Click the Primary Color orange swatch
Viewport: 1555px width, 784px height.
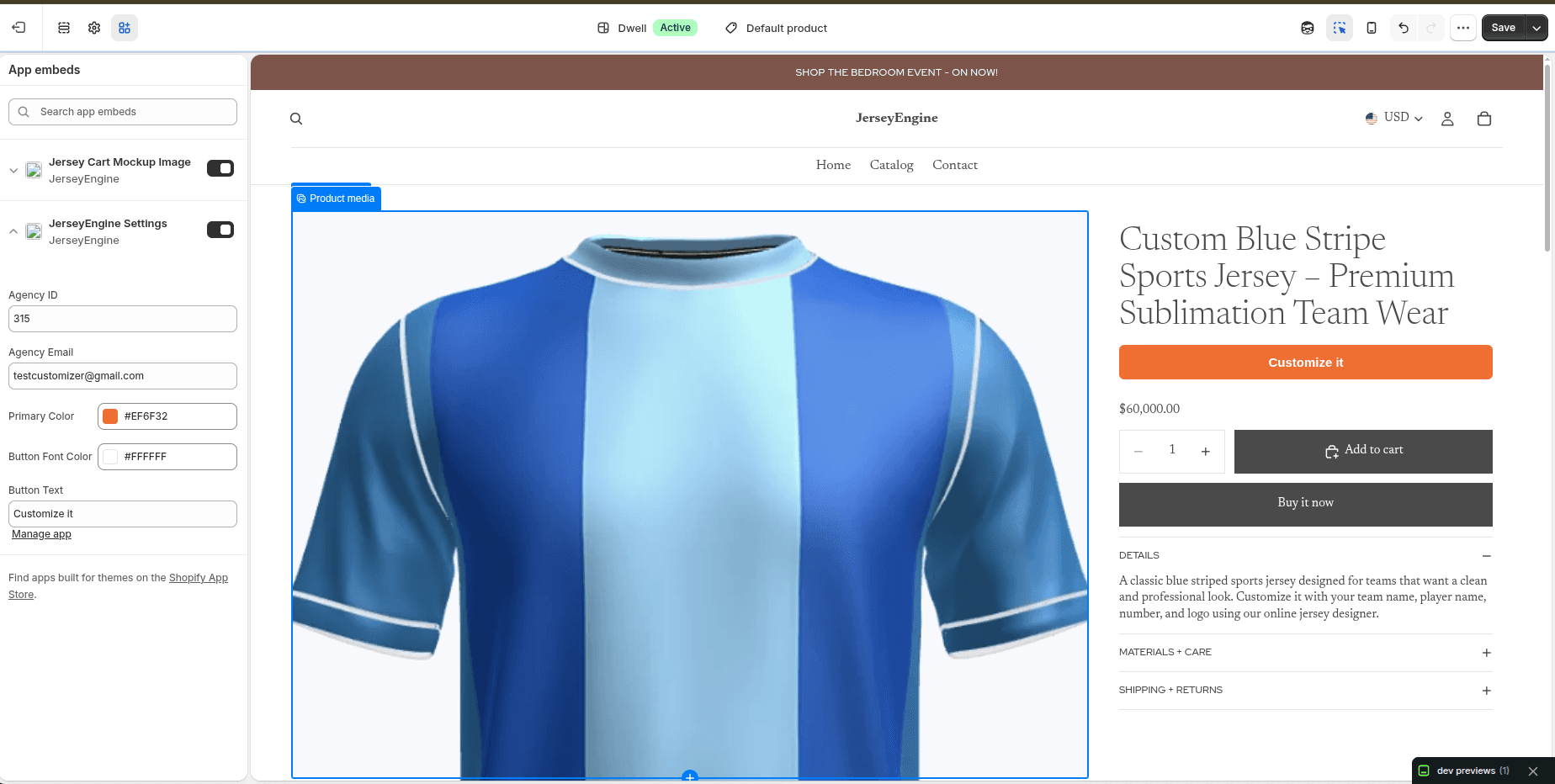point(110,416)
